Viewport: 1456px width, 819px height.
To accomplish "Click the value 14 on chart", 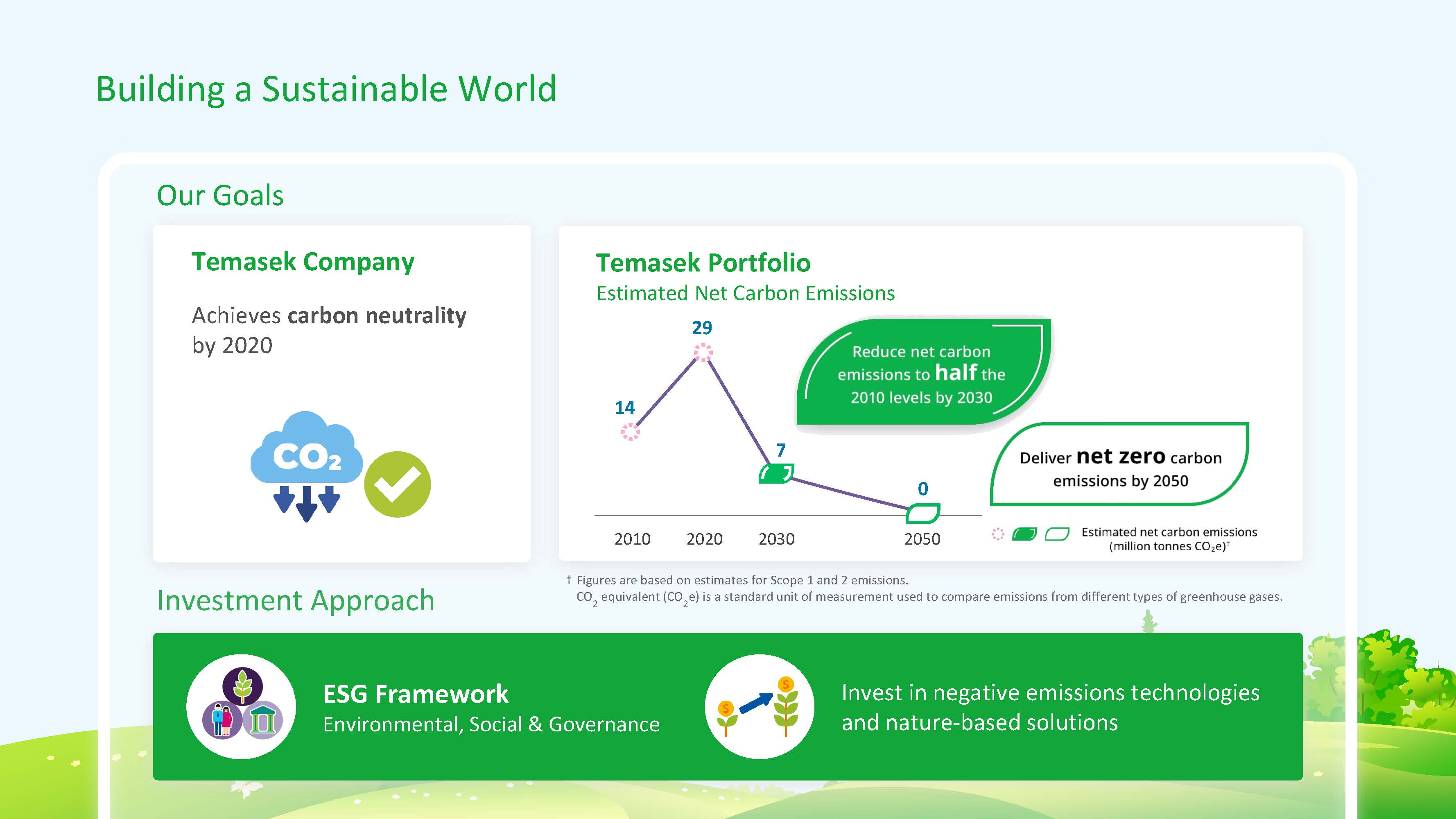I will coord(624,407).
